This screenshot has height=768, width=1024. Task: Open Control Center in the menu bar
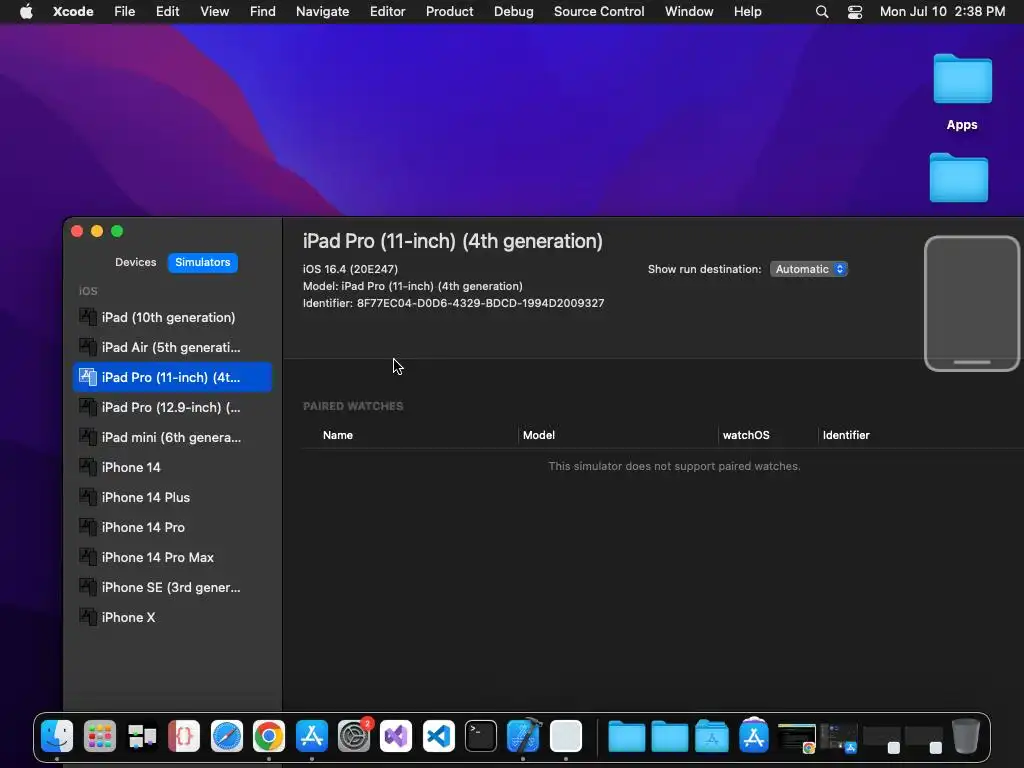tap(855, 12)
